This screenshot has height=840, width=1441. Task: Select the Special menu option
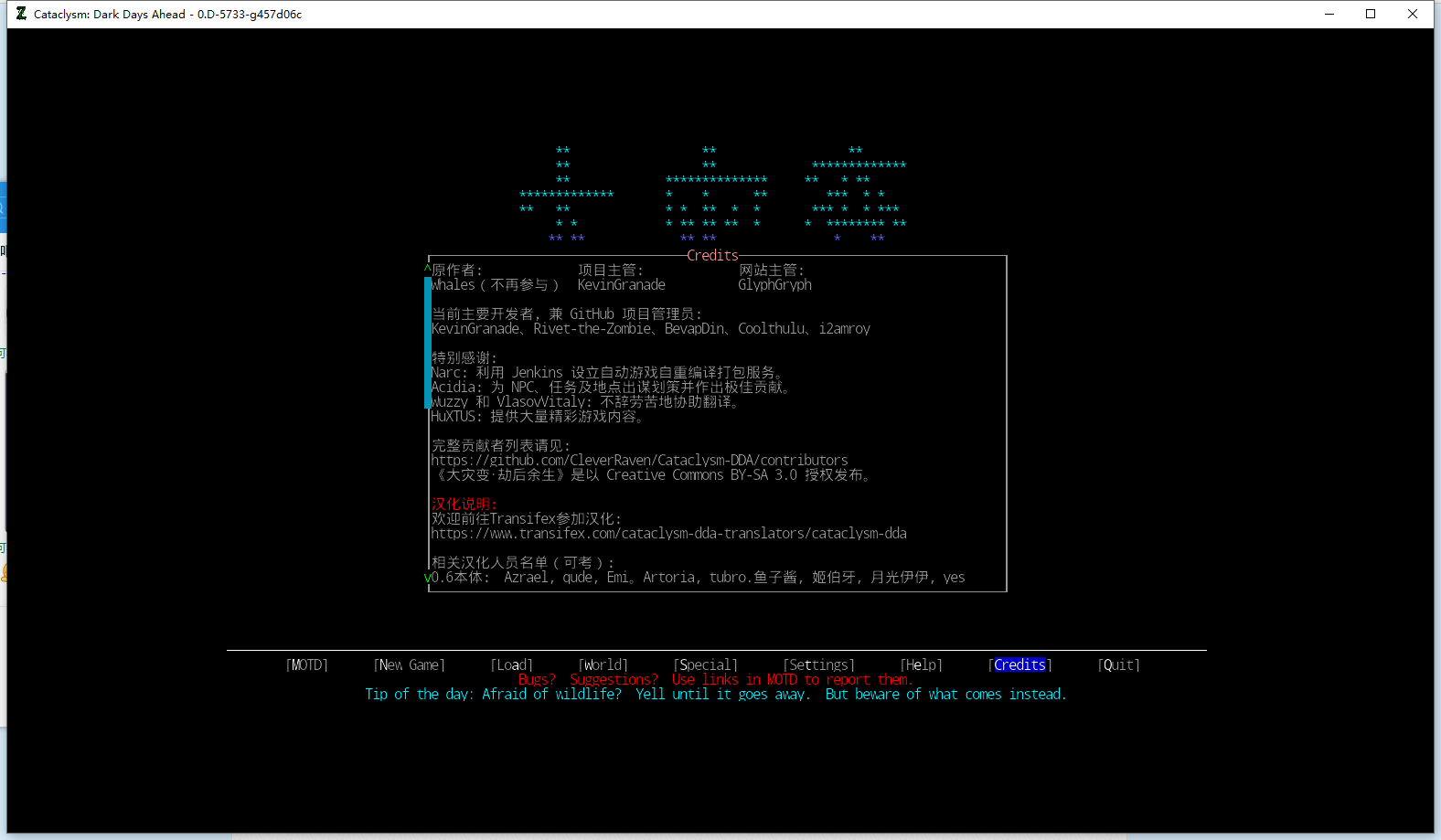click(x=706, y=665)
